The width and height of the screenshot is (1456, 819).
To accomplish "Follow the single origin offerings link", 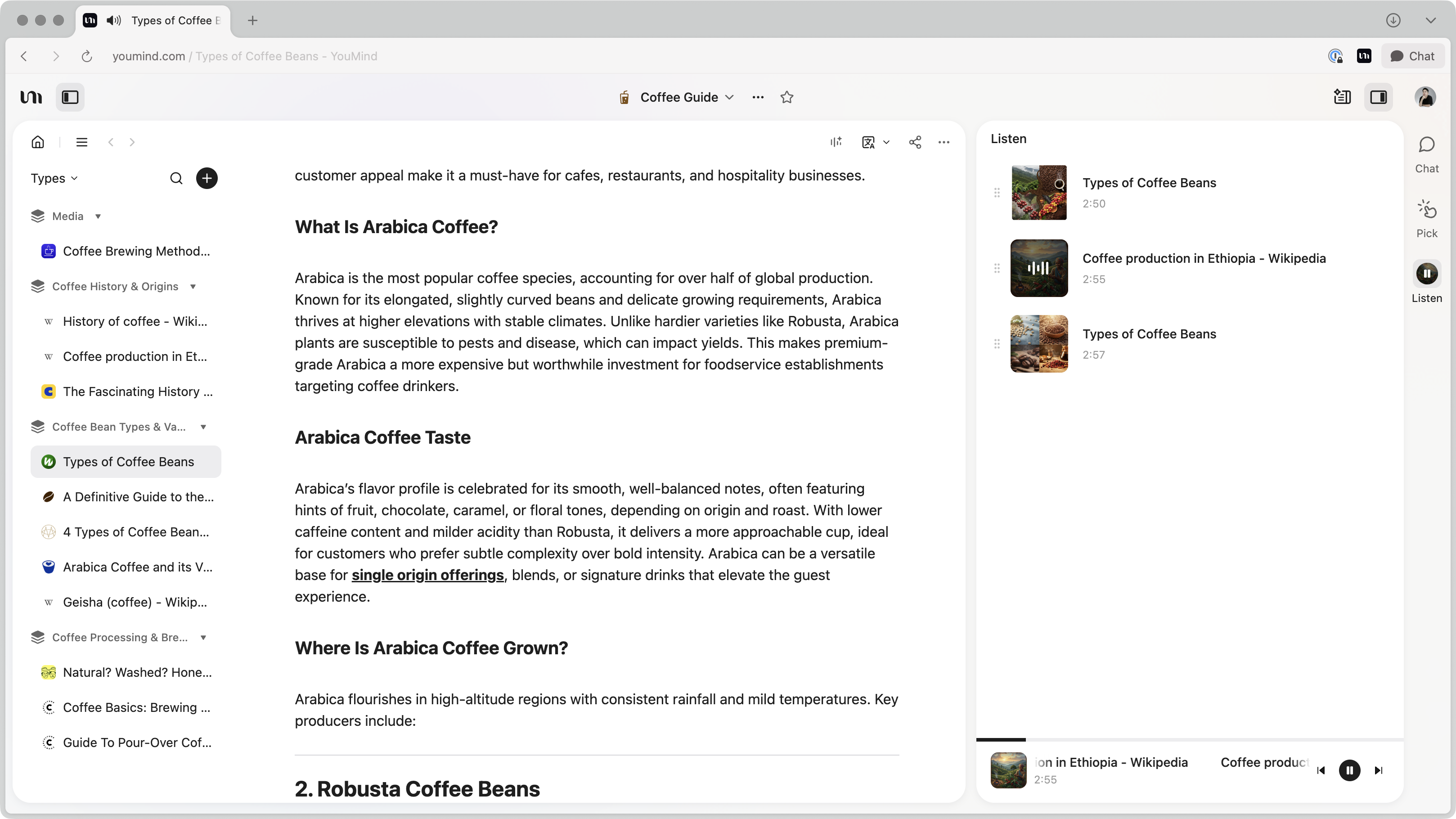I will [x=427, y=575].
